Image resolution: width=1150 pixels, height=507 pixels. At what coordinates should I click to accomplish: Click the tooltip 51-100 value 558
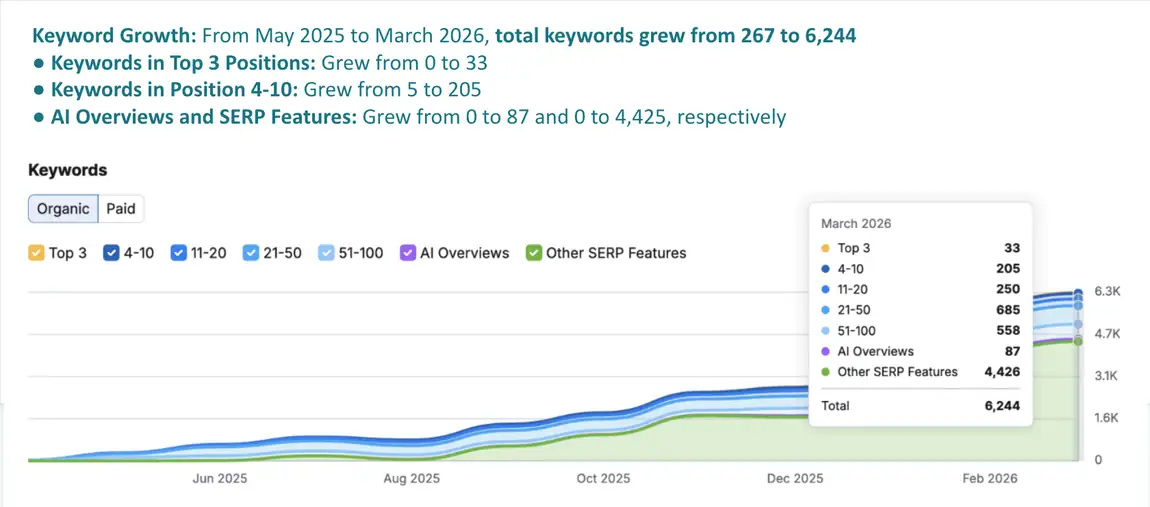point(1008,331)
